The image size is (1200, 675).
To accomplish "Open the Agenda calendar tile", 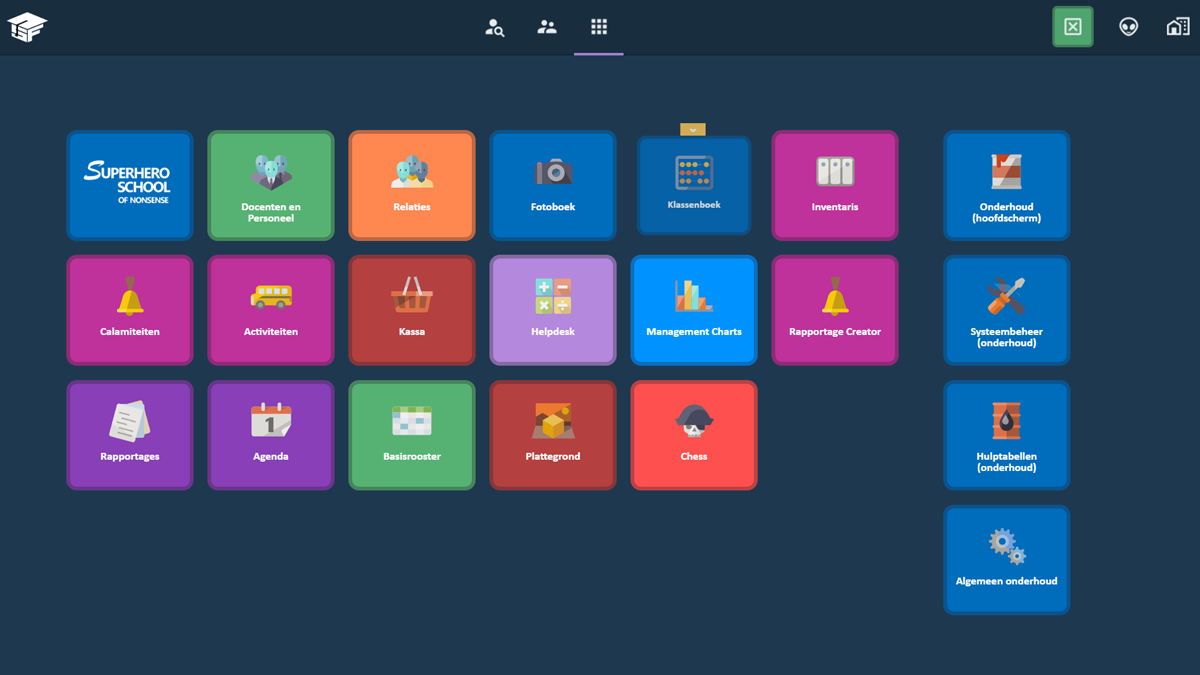I will [271, 435].
